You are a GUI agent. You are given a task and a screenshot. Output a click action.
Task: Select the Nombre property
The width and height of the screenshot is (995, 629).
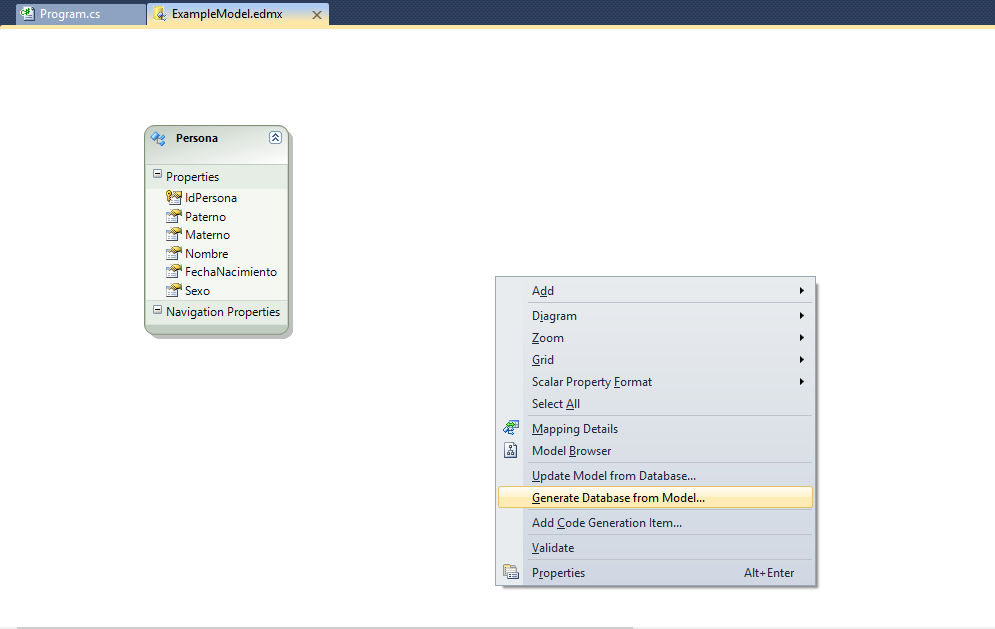[206, 254]
